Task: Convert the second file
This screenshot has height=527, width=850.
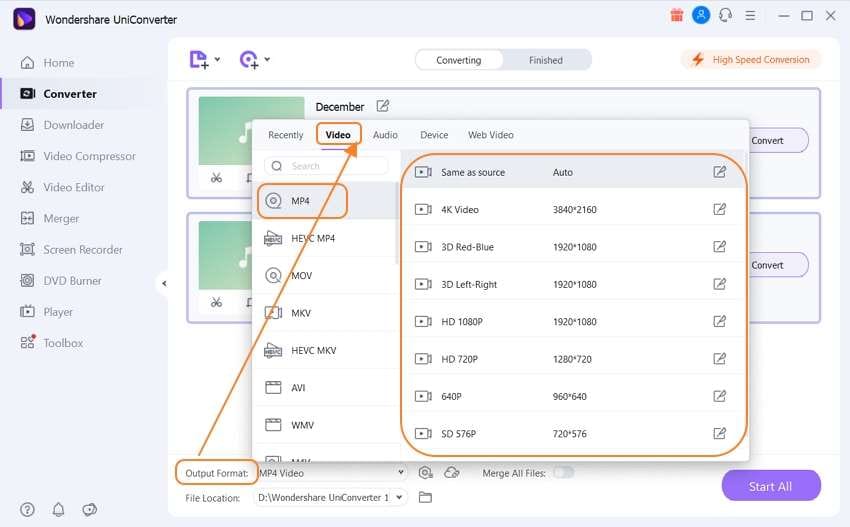Action: click(x=778, y=265)
